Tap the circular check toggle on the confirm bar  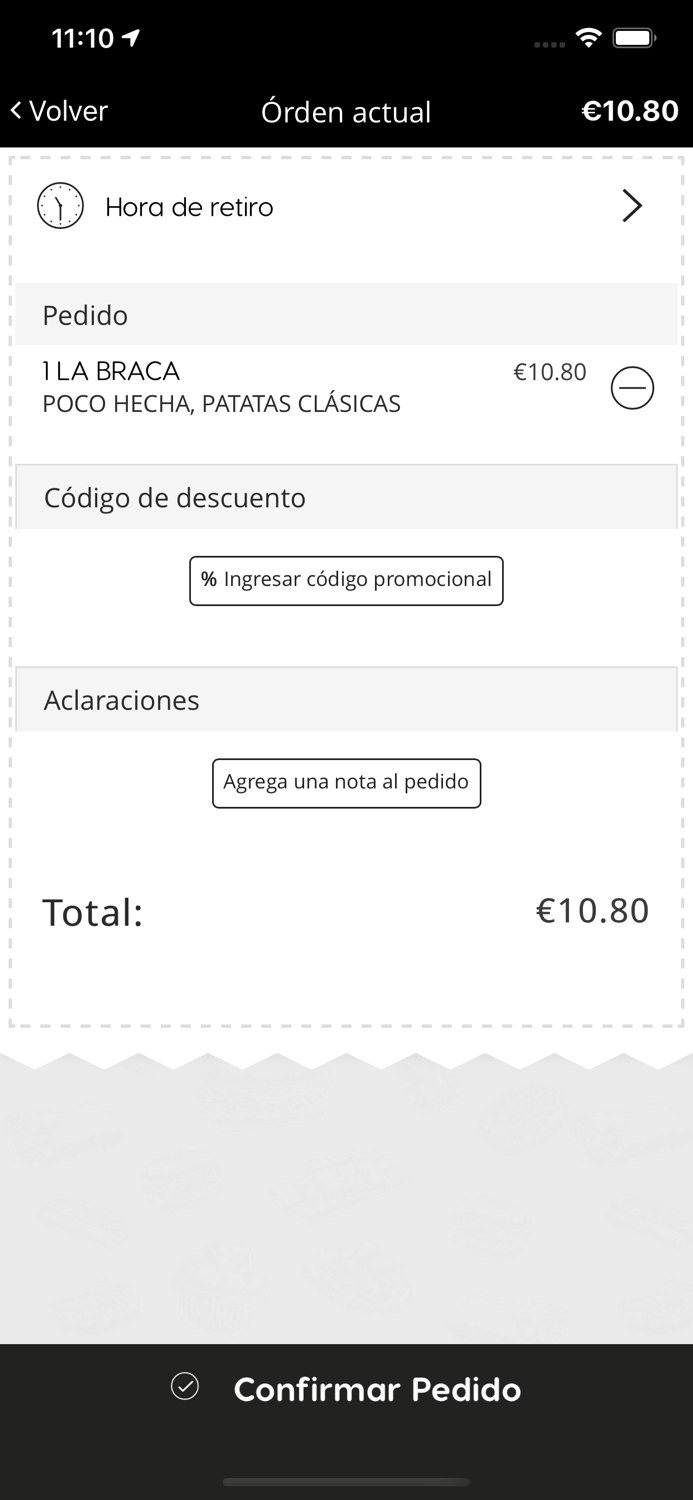tap(184, 1388)
